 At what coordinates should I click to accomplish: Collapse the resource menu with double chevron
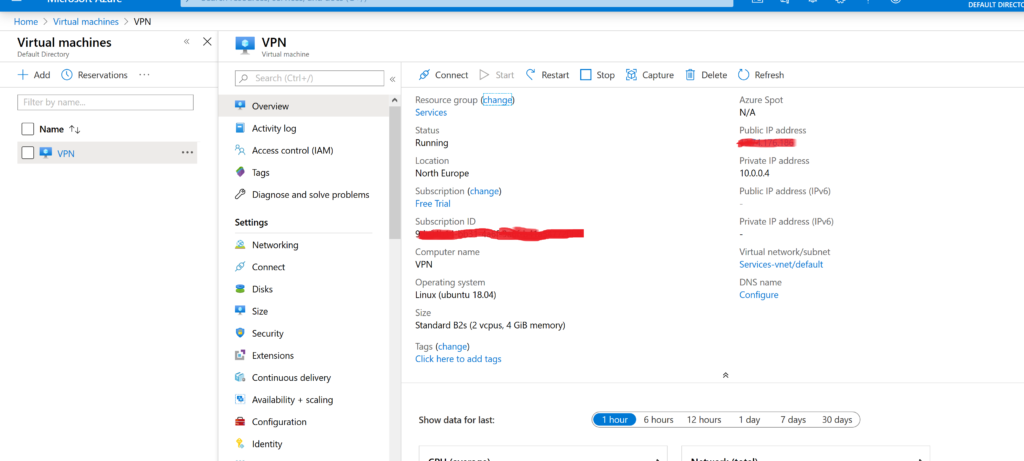click(x=393, y=78)
